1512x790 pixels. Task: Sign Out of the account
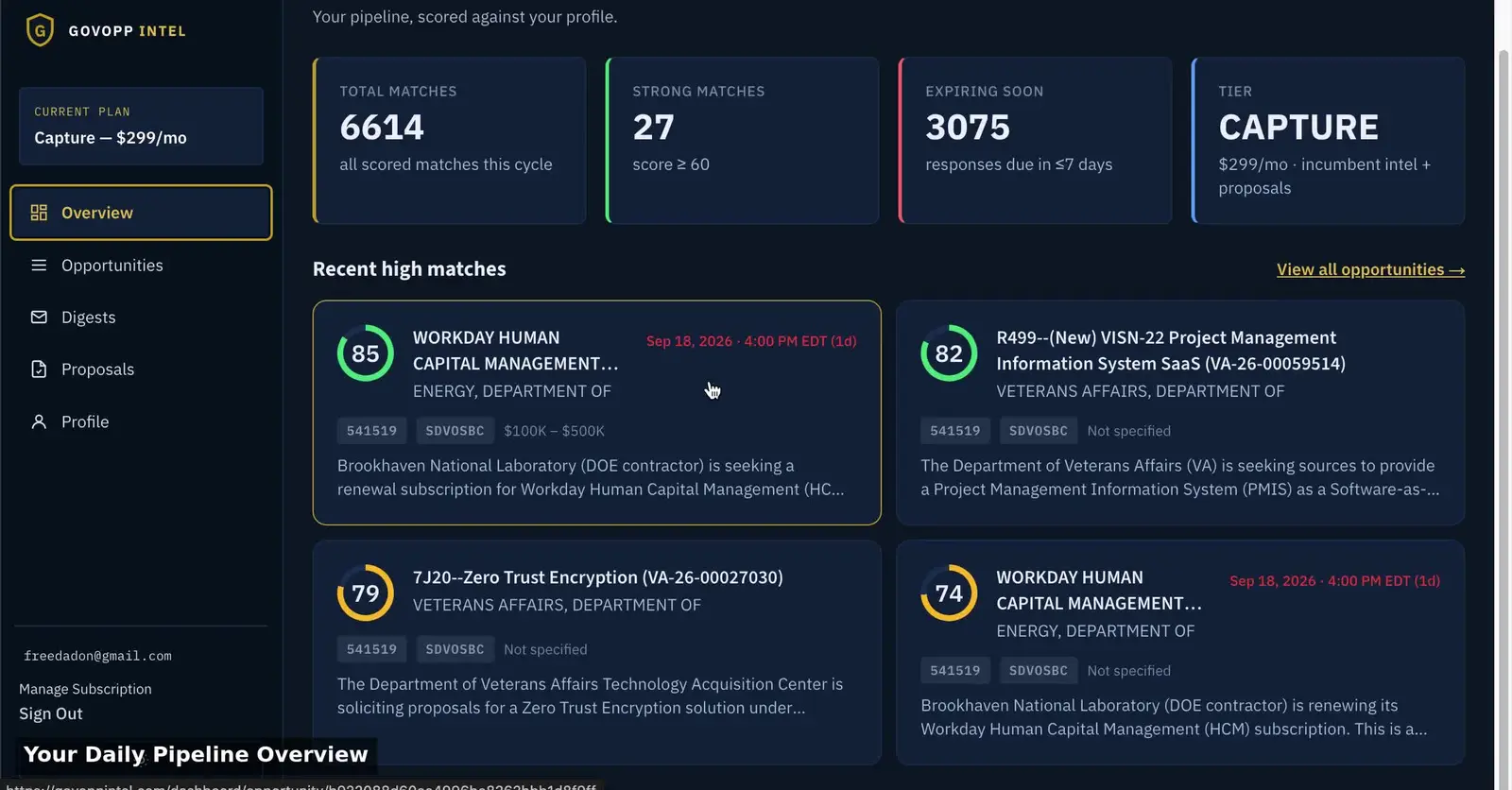coord(51,713)
